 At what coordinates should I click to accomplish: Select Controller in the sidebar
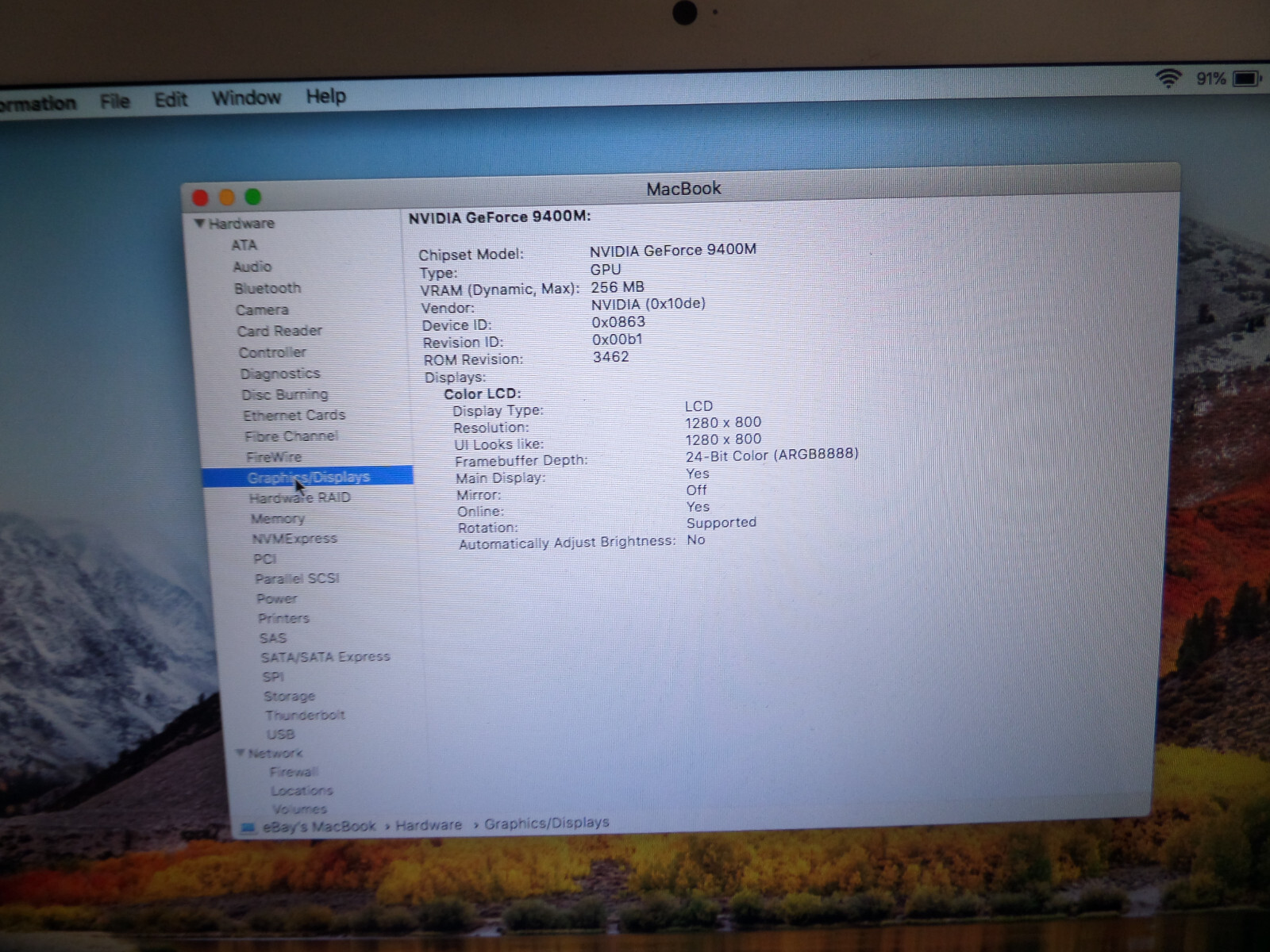pos(272,352)
